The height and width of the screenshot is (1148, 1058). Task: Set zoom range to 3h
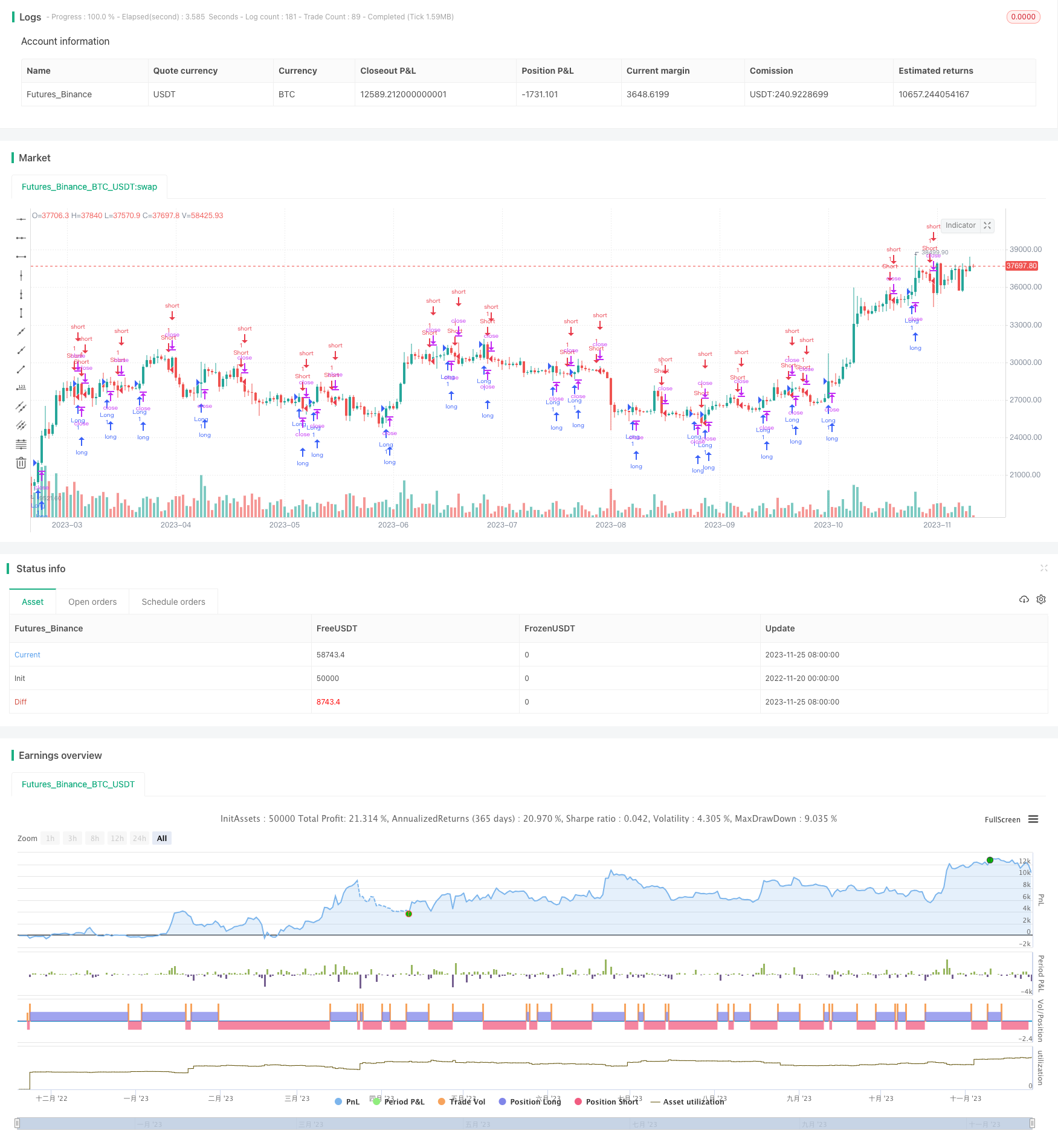tap(73, 838)
